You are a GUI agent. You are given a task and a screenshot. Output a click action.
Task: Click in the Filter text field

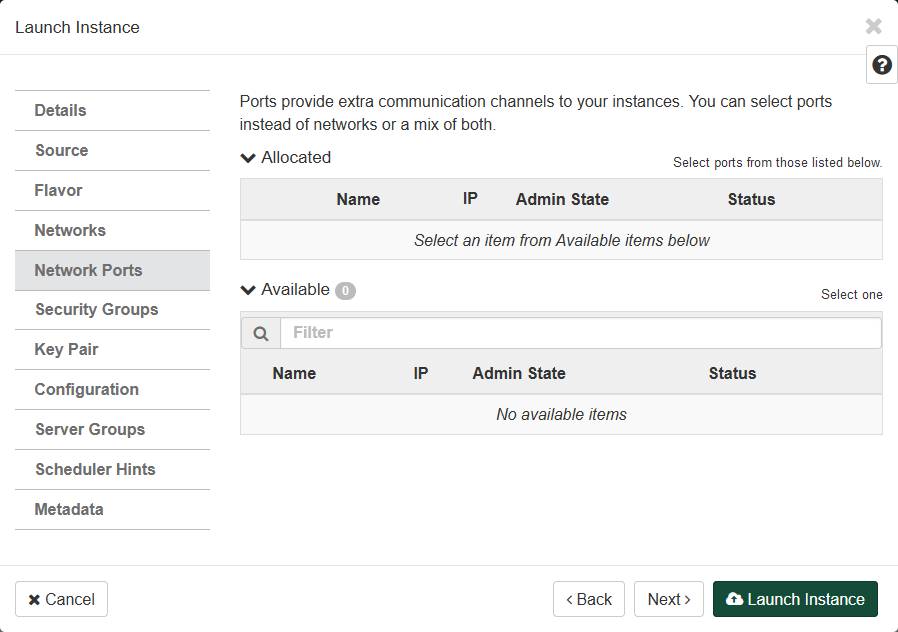[580, 333]
